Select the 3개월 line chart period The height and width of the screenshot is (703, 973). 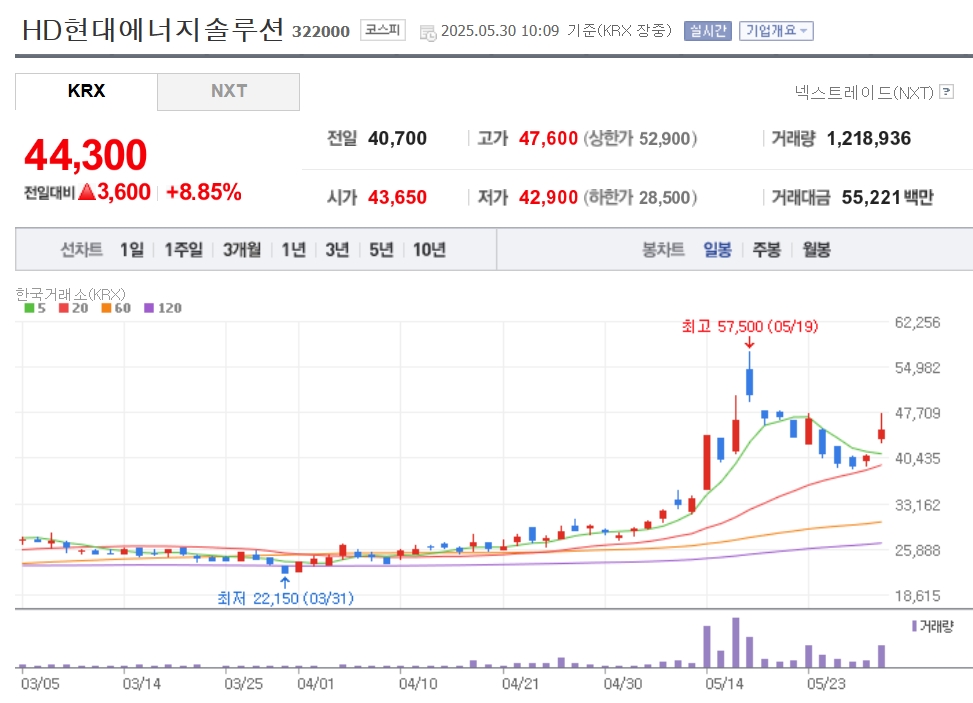(242, 250)
